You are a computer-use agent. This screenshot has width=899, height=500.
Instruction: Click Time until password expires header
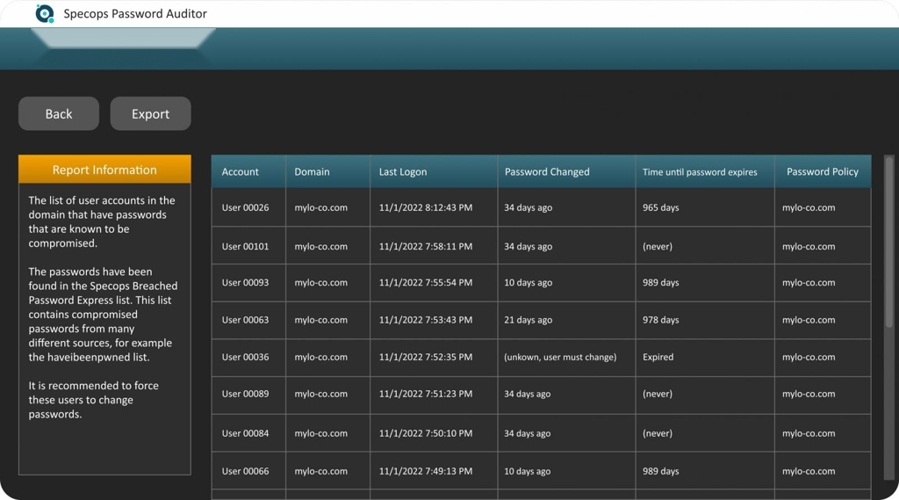pos(700,172)
